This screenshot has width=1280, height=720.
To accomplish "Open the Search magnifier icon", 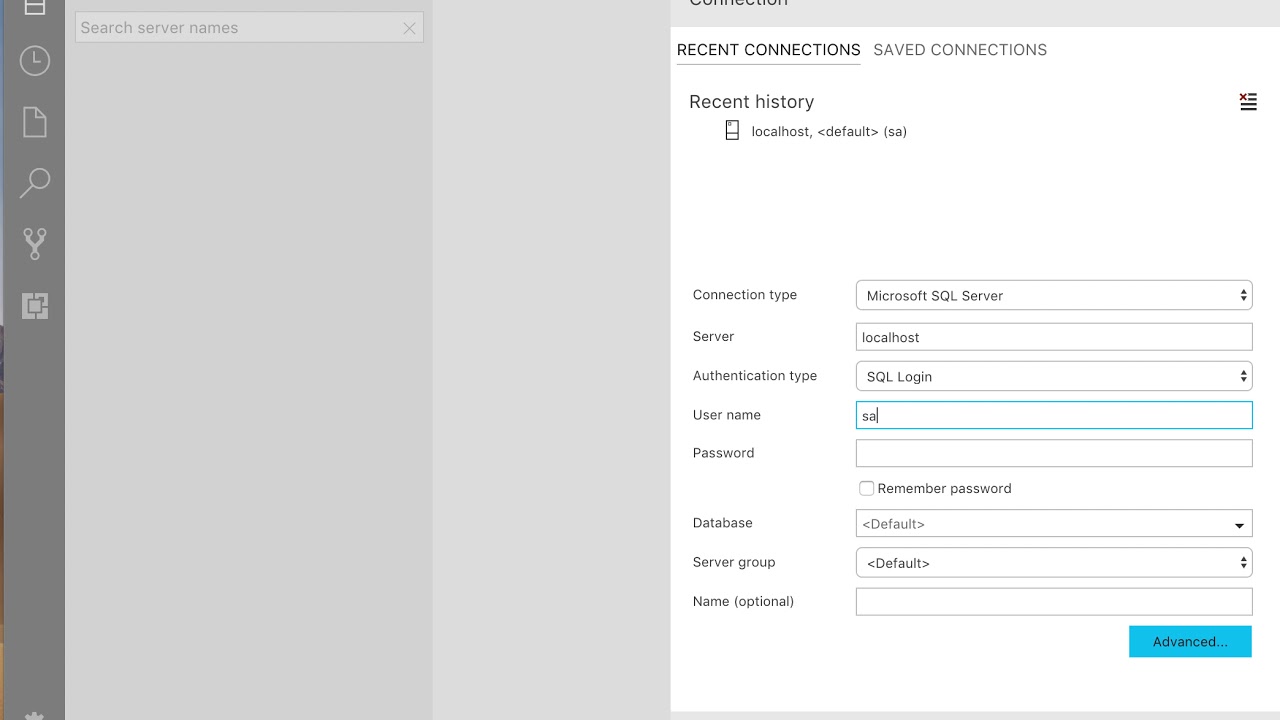I will [35, 182].
